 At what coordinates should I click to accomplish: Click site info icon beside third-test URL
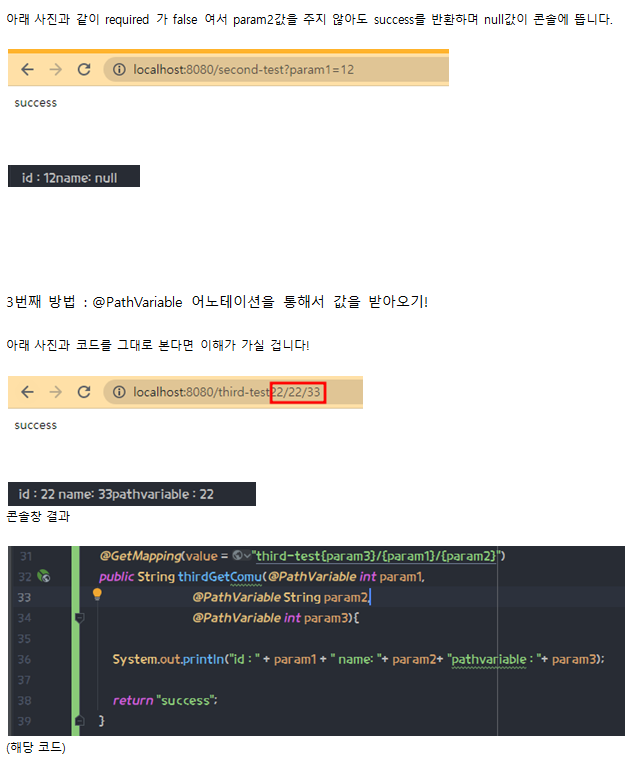pos(119,392)
